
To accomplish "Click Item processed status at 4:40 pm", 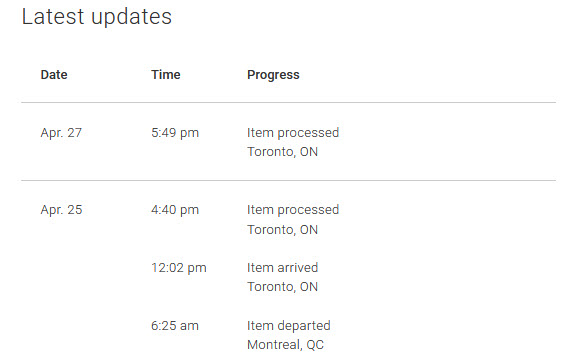I will [x=293, y=210].
